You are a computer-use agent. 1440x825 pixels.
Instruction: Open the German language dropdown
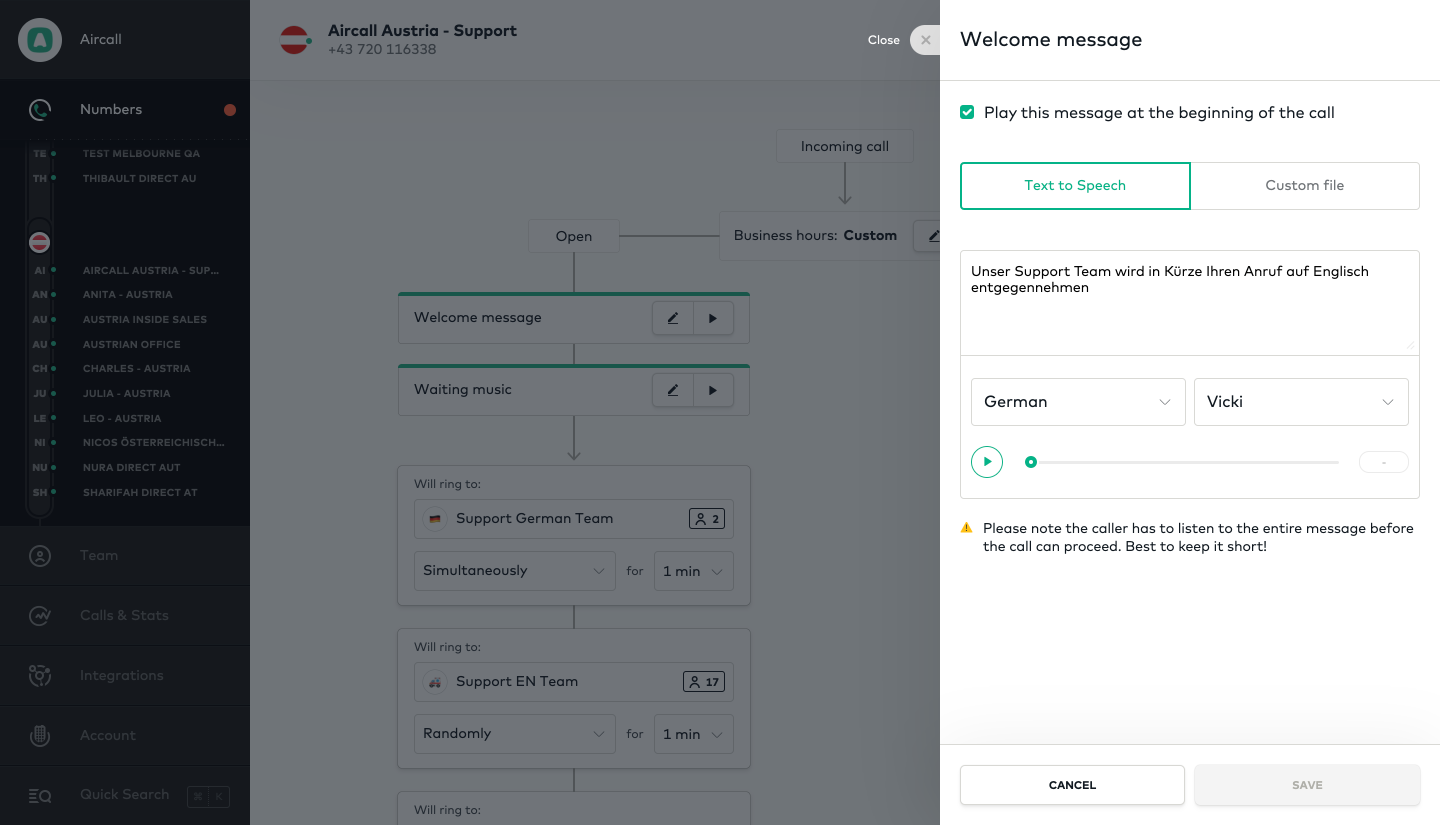pos(1077,402)
